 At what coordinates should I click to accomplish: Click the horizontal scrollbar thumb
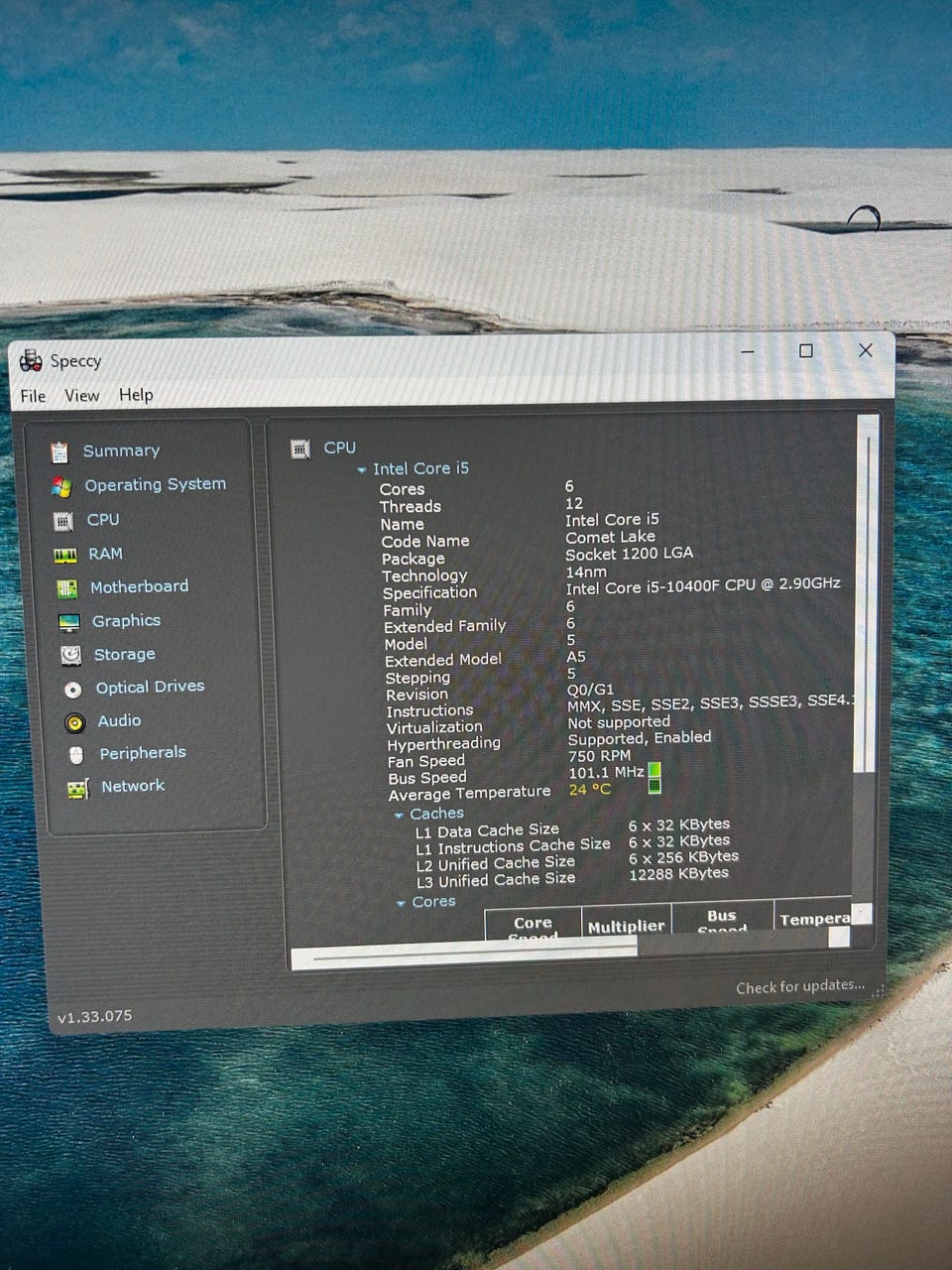(463, 954)
